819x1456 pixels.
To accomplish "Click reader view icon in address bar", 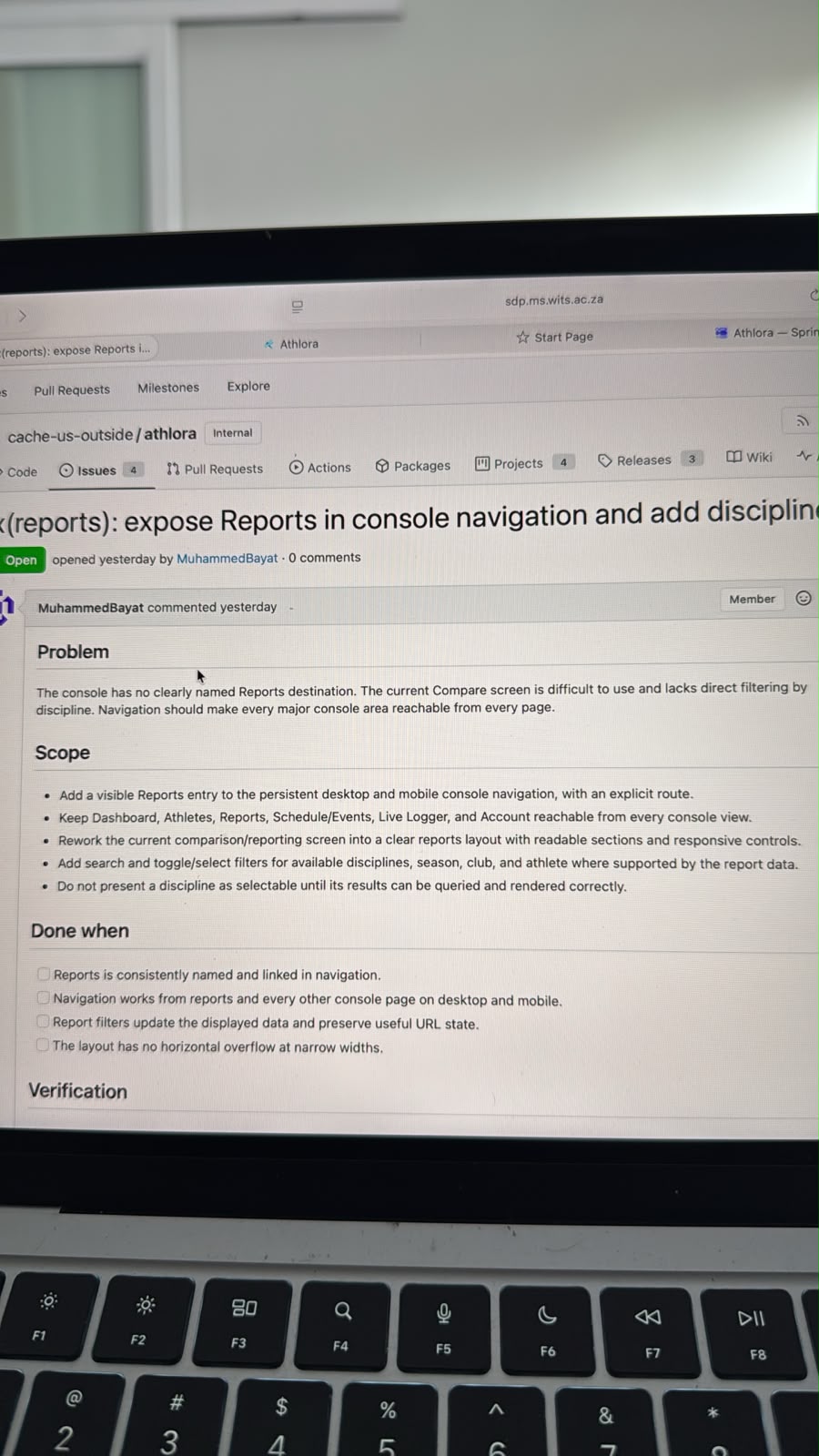I will click(x=297, y=307).
